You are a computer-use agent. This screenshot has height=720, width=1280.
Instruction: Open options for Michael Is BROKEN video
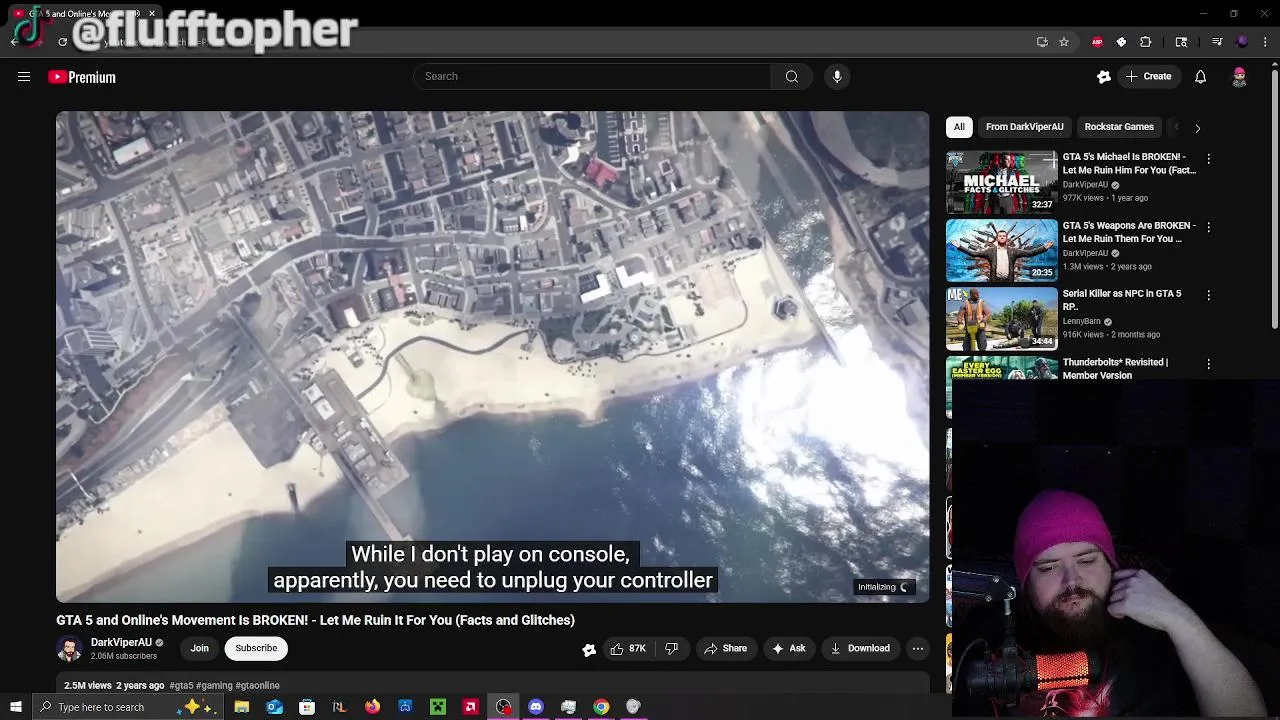pos(1208,159)
